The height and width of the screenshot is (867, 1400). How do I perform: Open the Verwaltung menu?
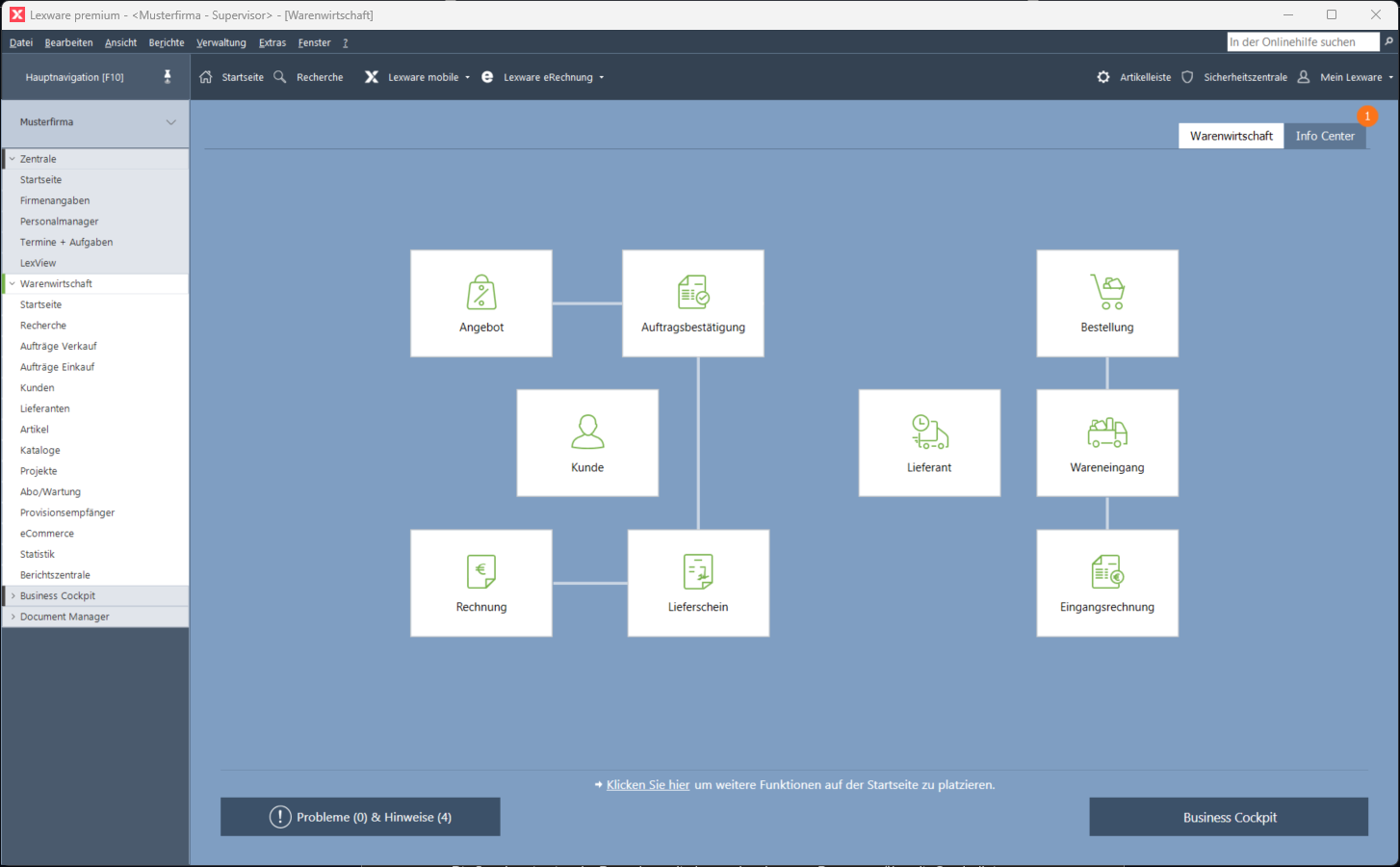tap(221, 42)
